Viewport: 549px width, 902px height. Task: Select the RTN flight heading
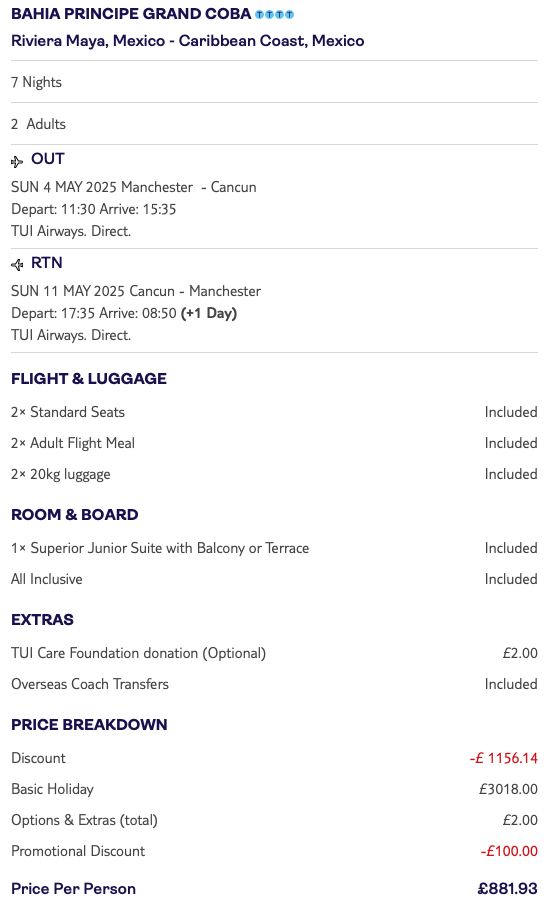point(47,263)
